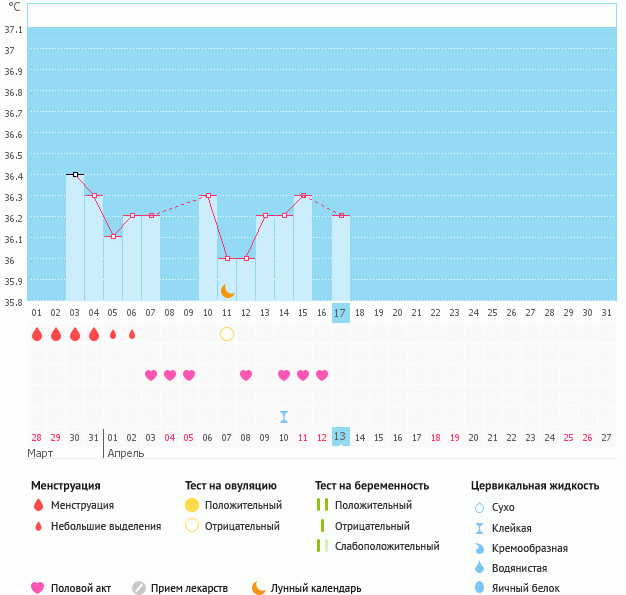Screen dimensions: 626x595
Task: Click the intercourse heart on cycle day 16
Action: (x=322, y=375)
